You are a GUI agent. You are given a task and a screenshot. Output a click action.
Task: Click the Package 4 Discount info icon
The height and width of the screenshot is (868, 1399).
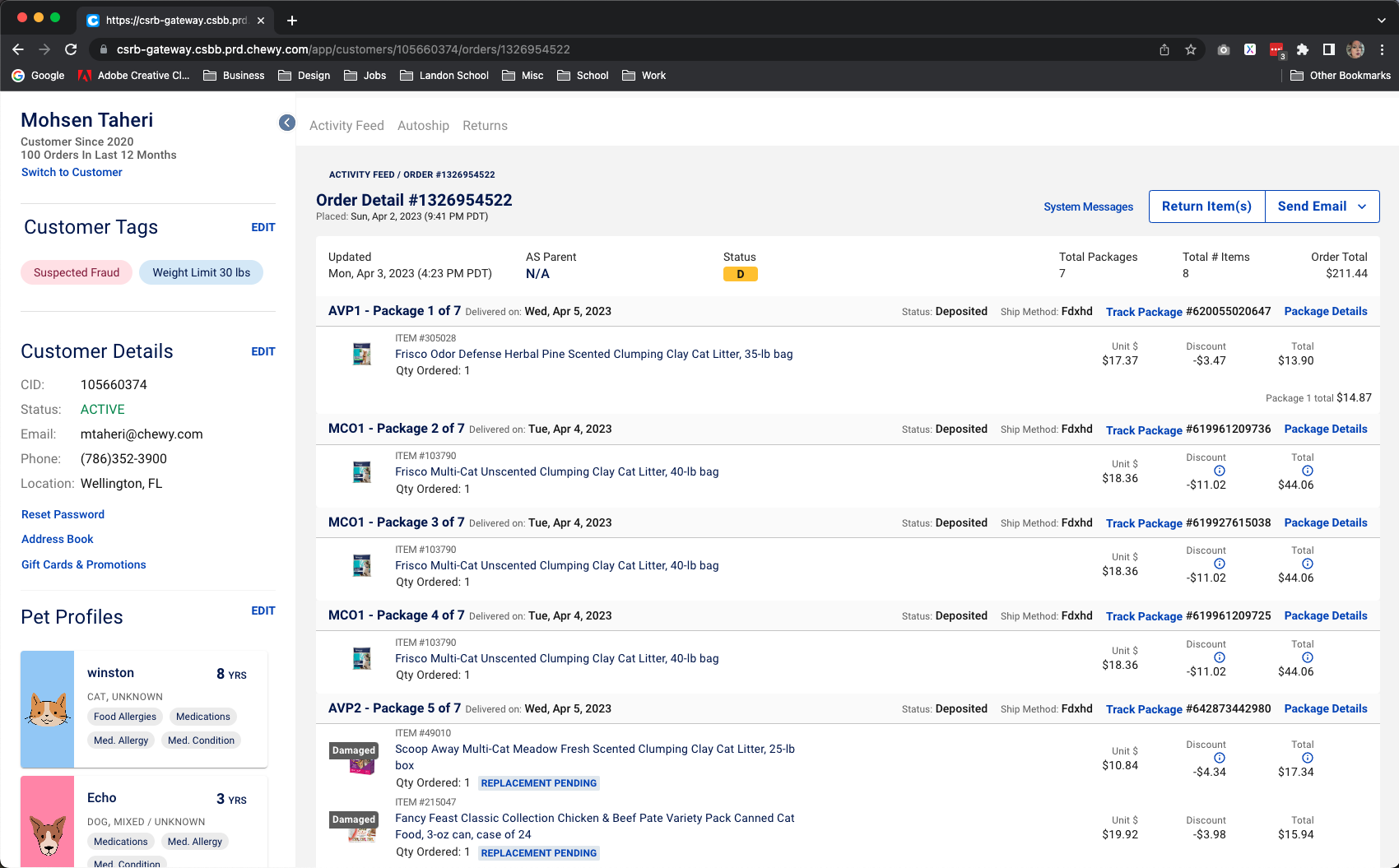point(1220,657)
